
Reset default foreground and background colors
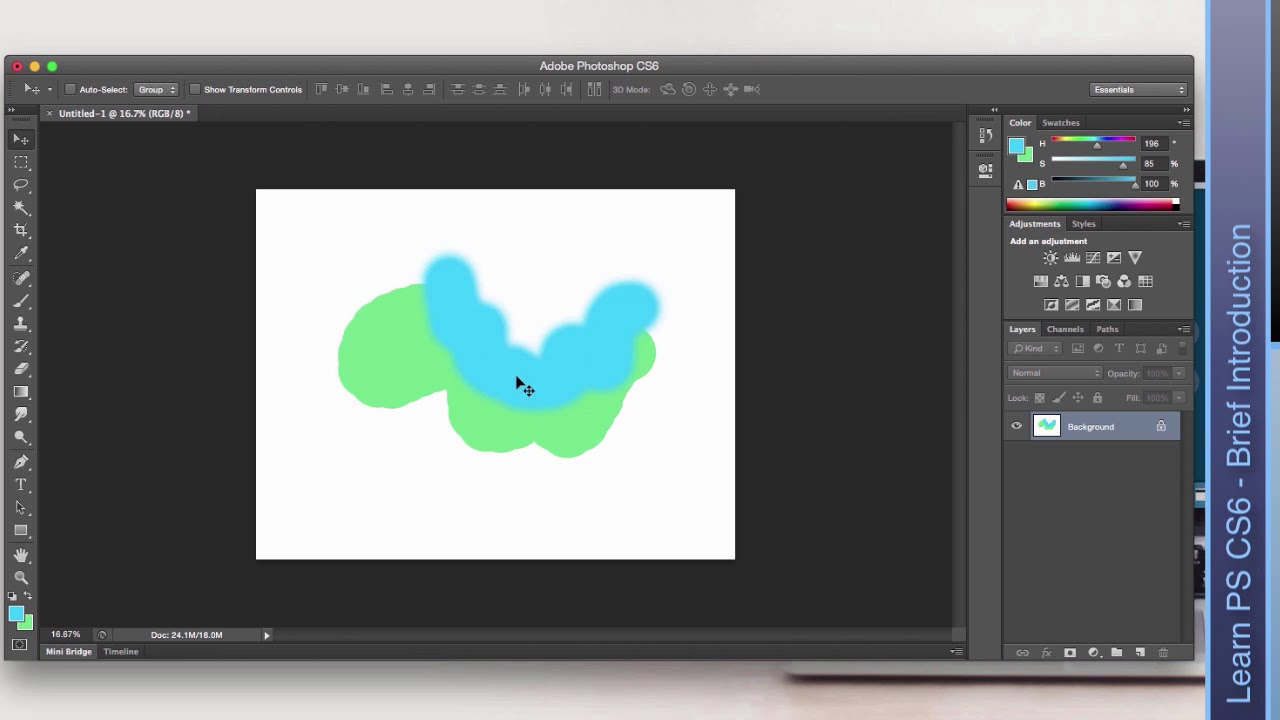[13, 596]
